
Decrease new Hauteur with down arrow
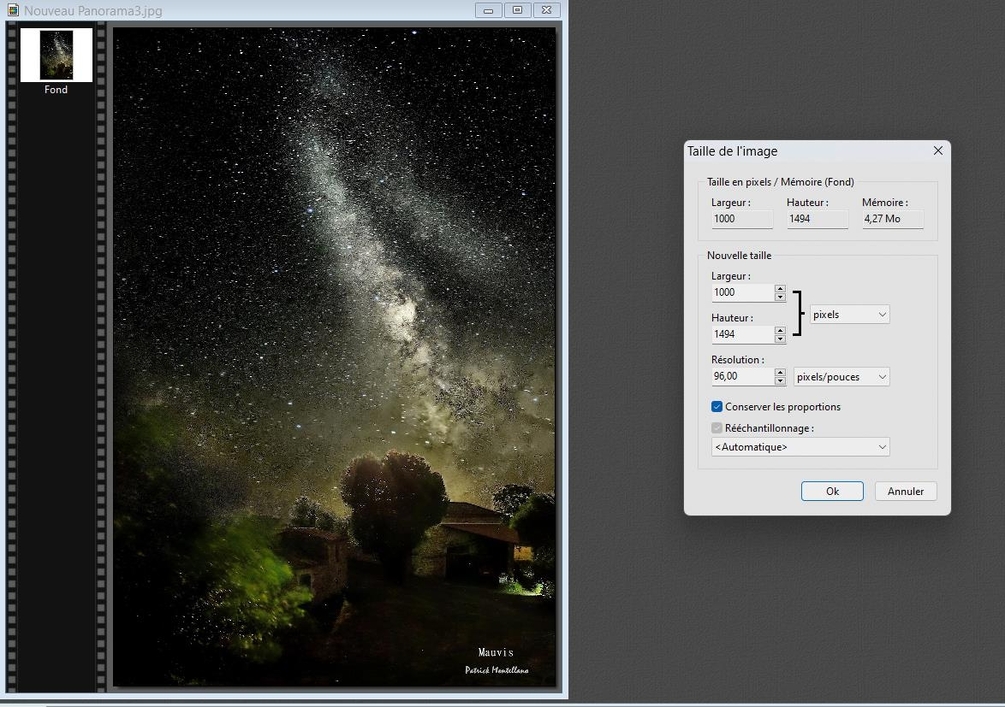[x=780, y=338]
